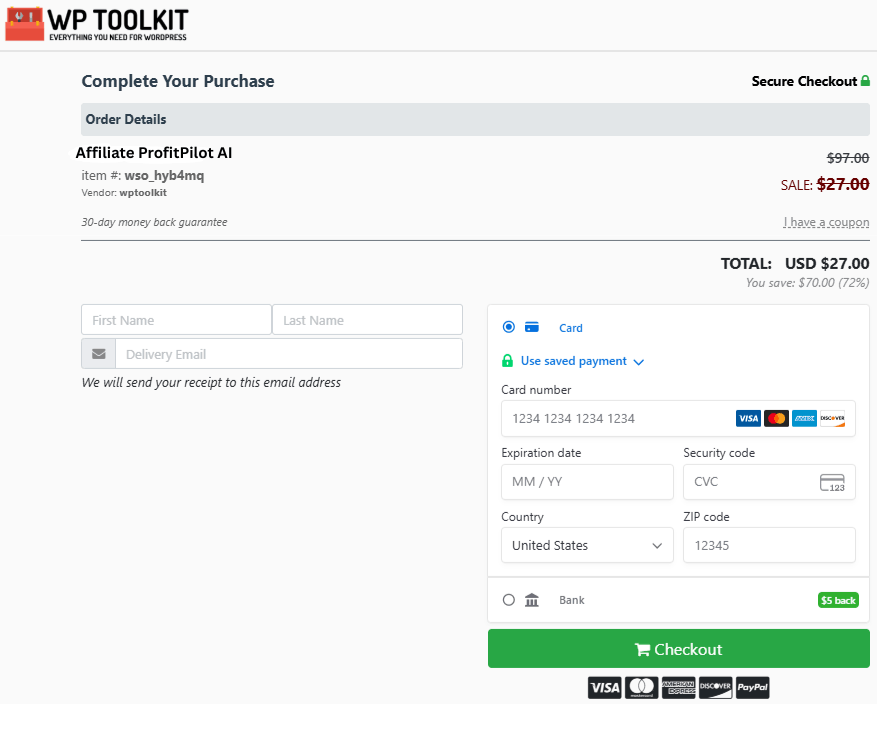Focus the ZIP code field
Screen dimensions: 877x755
coord(769,545)
